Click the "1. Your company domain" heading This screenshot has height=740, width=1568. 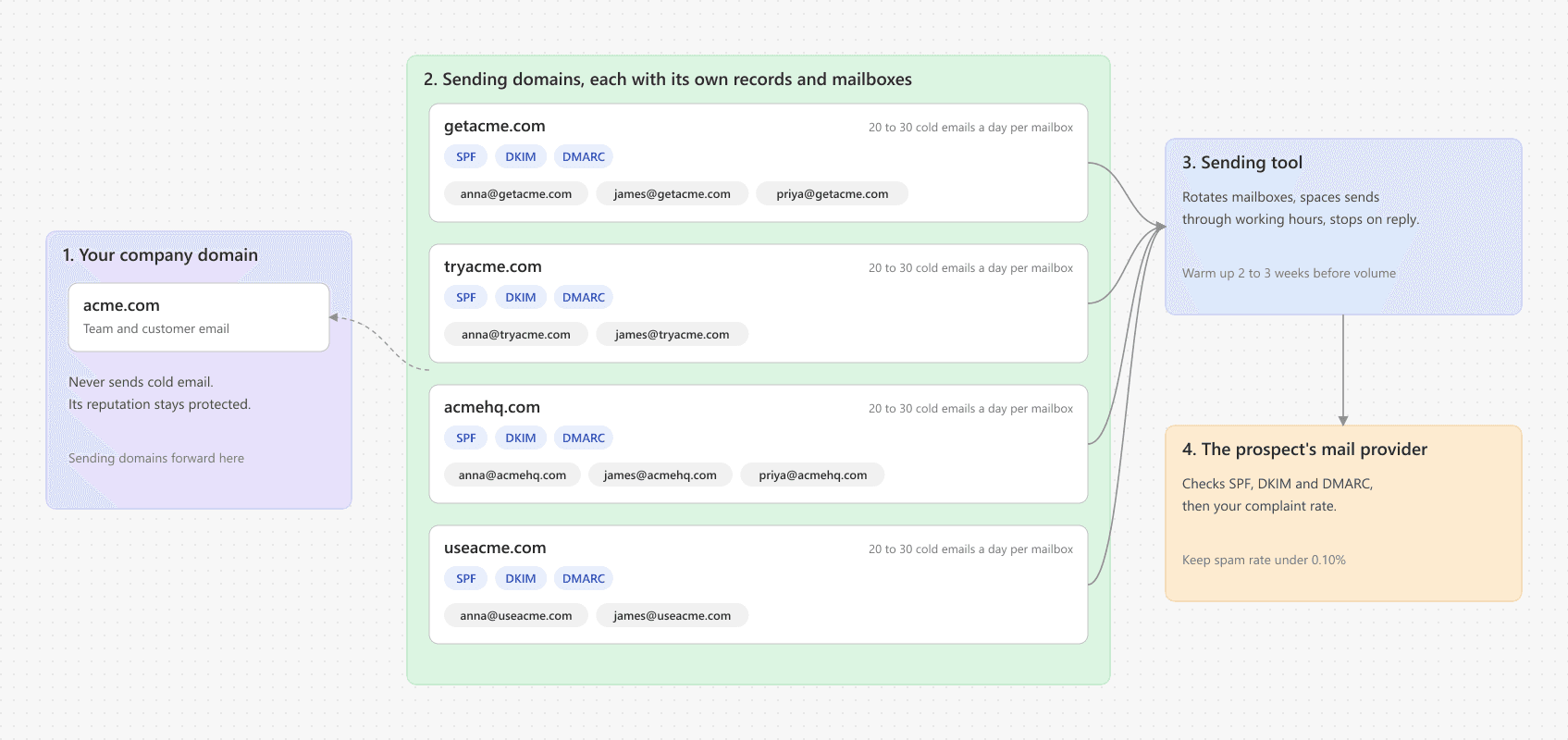point(160,255)
